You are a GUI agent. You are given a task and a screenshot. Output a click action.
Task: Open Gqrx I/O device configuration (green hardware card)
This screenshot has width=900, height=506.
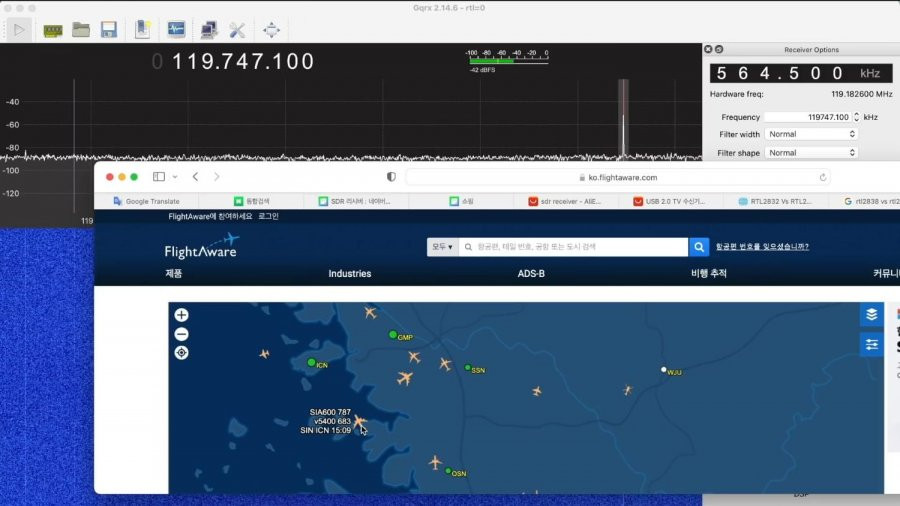53,30
